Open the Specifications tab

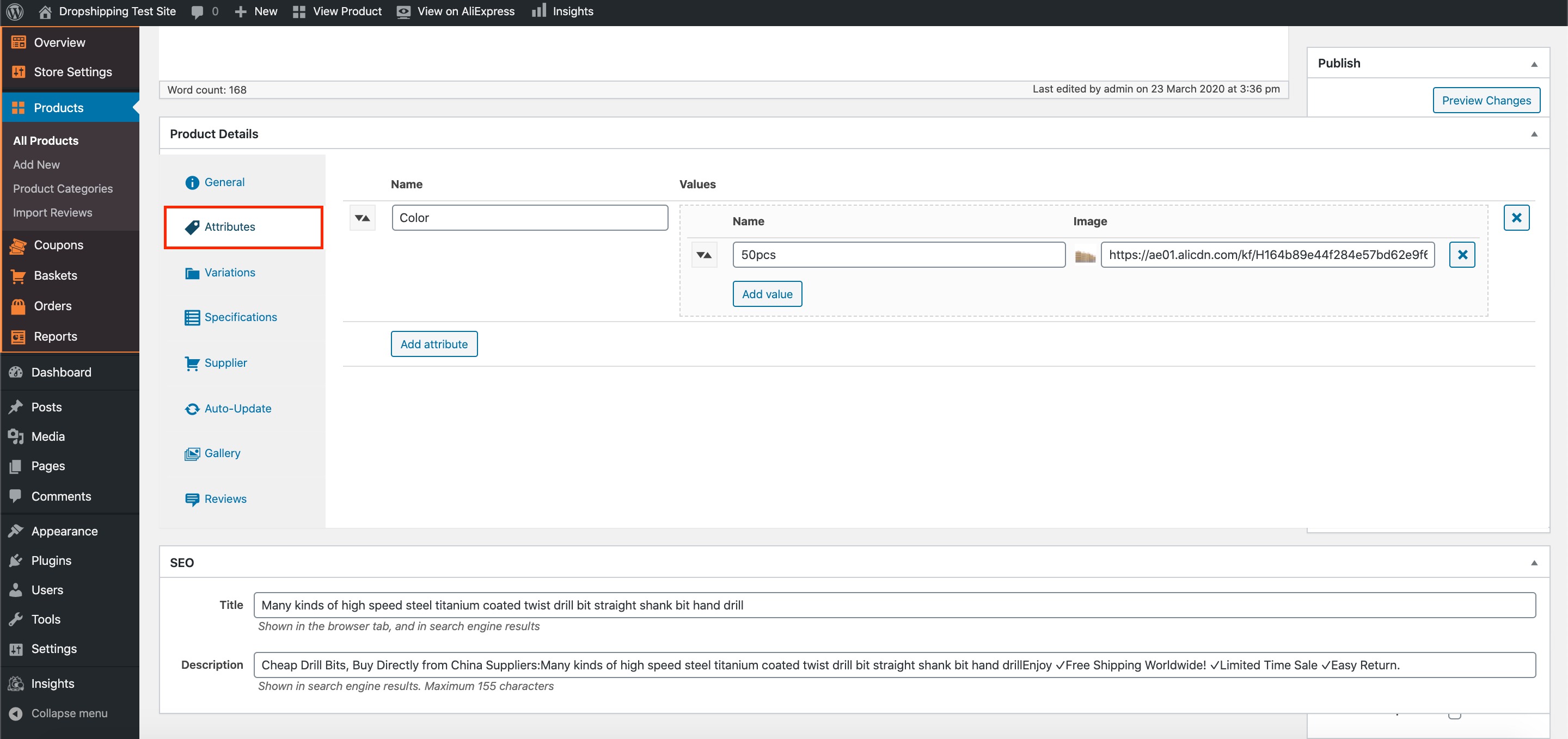tap(241, 317)
